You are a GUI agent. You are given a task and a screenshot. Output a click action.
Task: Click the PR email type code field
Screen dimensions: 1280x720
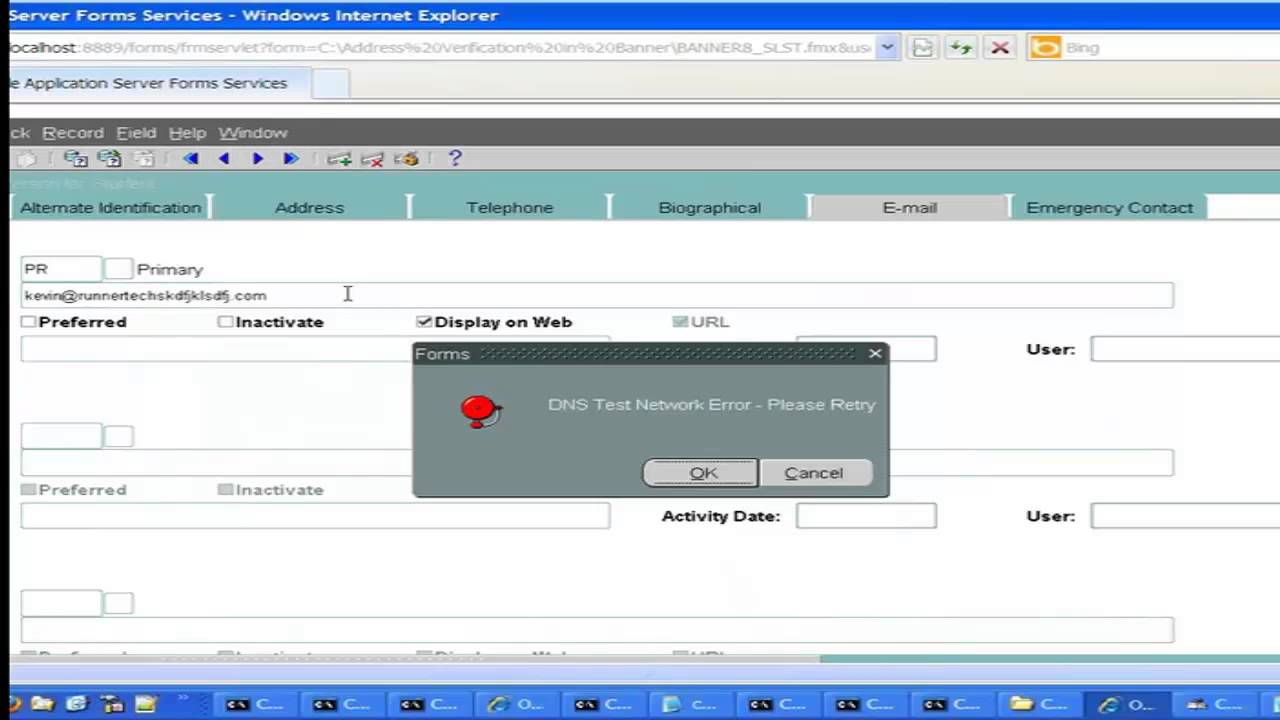[x=61, y=269]
